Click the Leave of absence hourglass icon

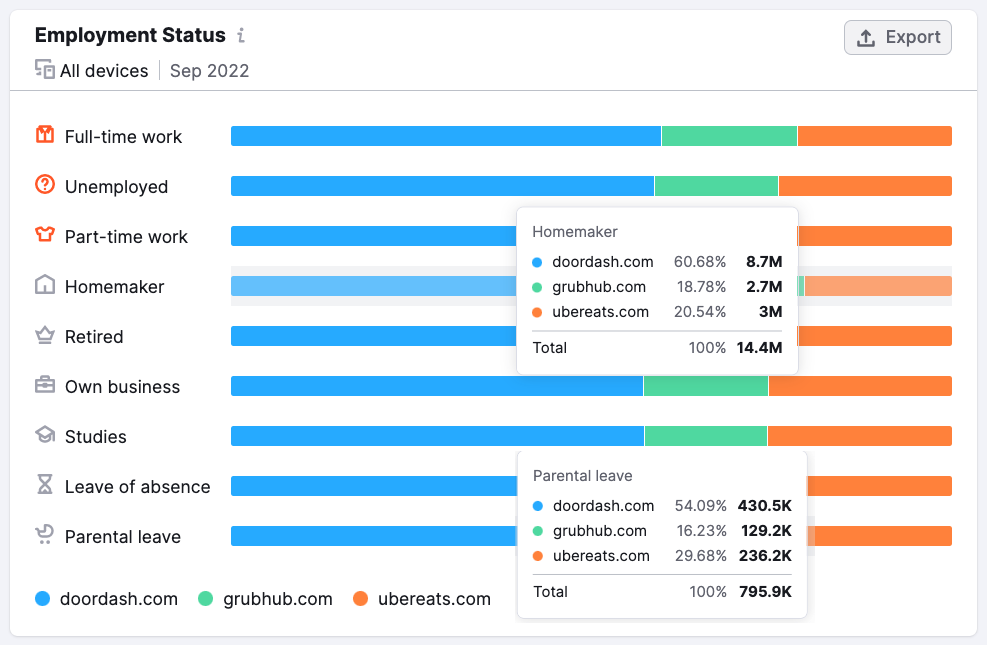pyautogui.click(x=45, y=485)
